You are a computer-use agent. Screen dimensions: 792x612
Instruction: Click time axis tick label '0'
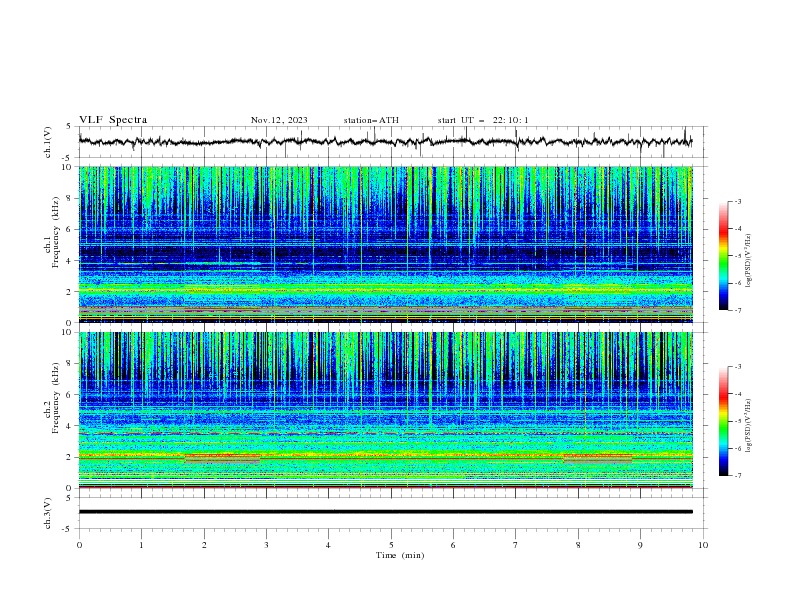point(79,545)
